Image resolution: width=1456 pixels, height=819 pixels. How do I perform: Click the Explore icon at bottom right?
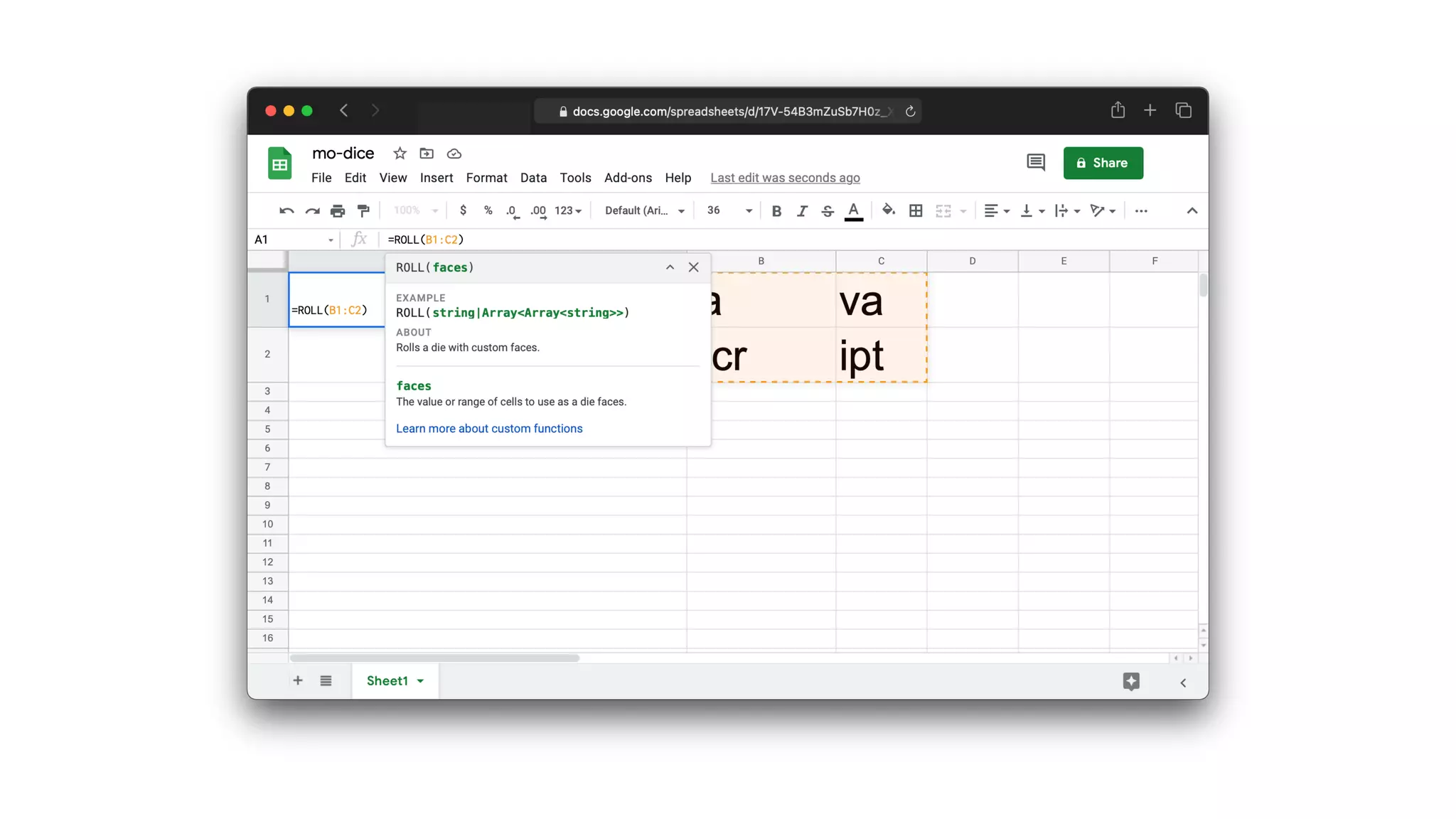click(1131, 681)
